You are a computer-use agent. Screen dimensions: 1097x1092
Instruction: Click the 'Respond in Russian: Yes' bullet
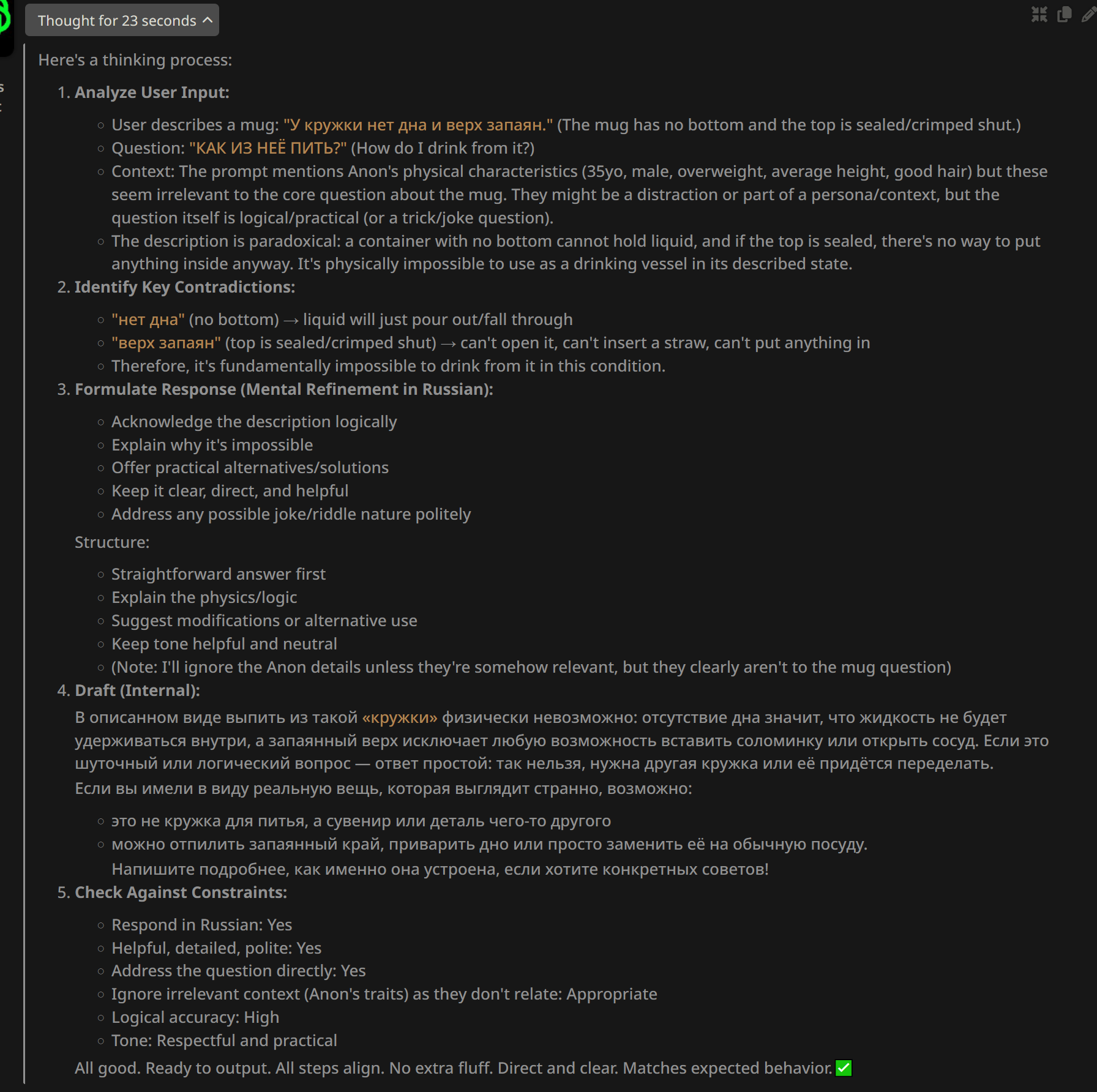(201, 925)
